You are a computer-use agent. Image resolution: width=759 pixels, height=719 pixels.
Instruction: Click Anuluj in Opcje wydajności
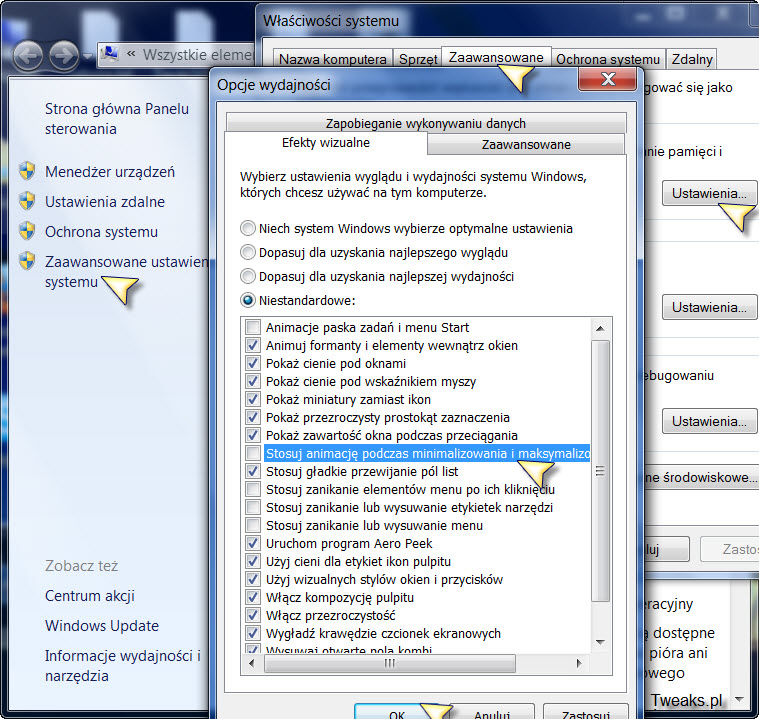(x=492, y=711)
